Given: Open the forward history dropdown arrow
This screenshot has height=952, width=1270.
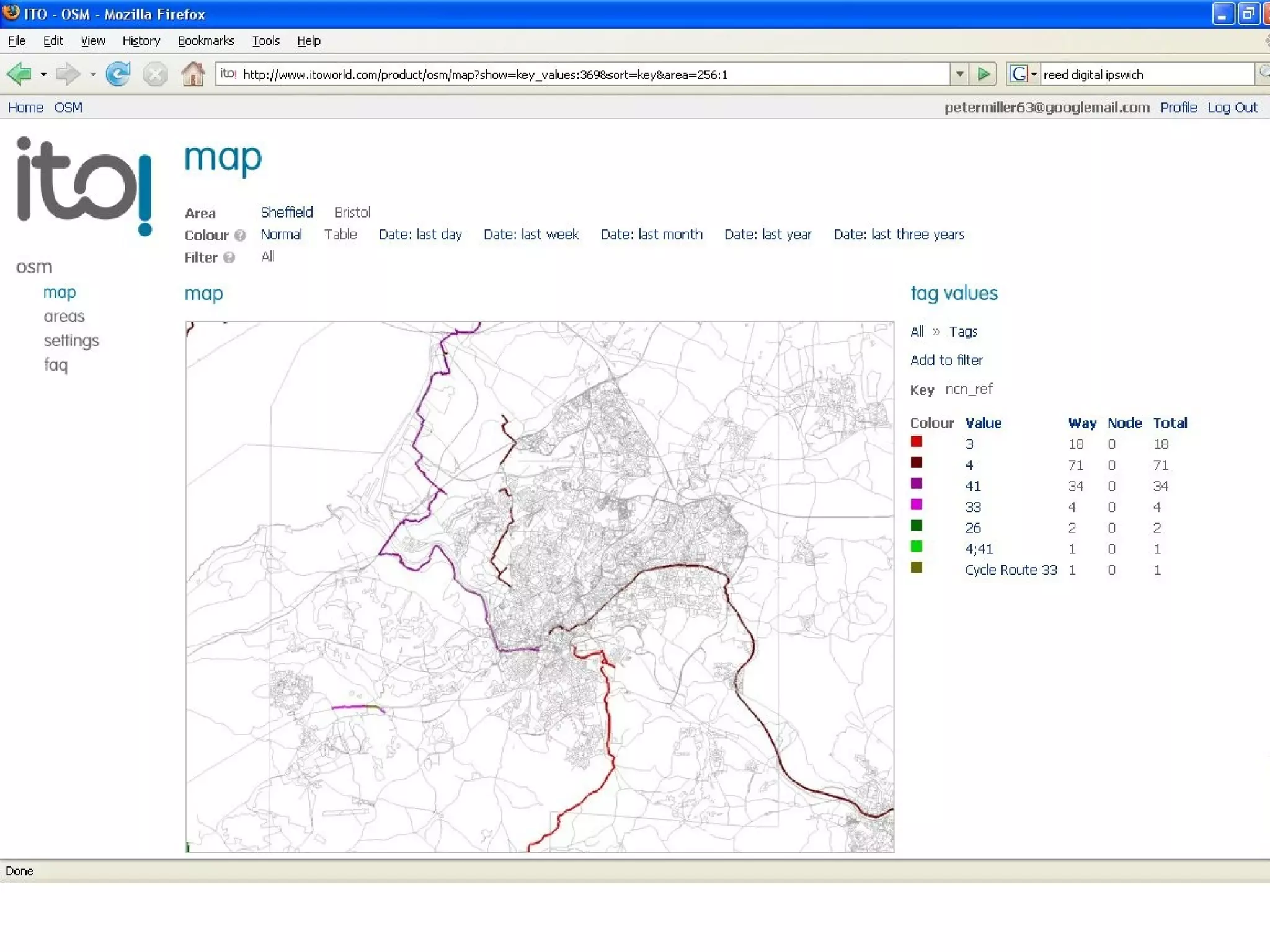Looking at the screenshot, I should pos(93,74).
